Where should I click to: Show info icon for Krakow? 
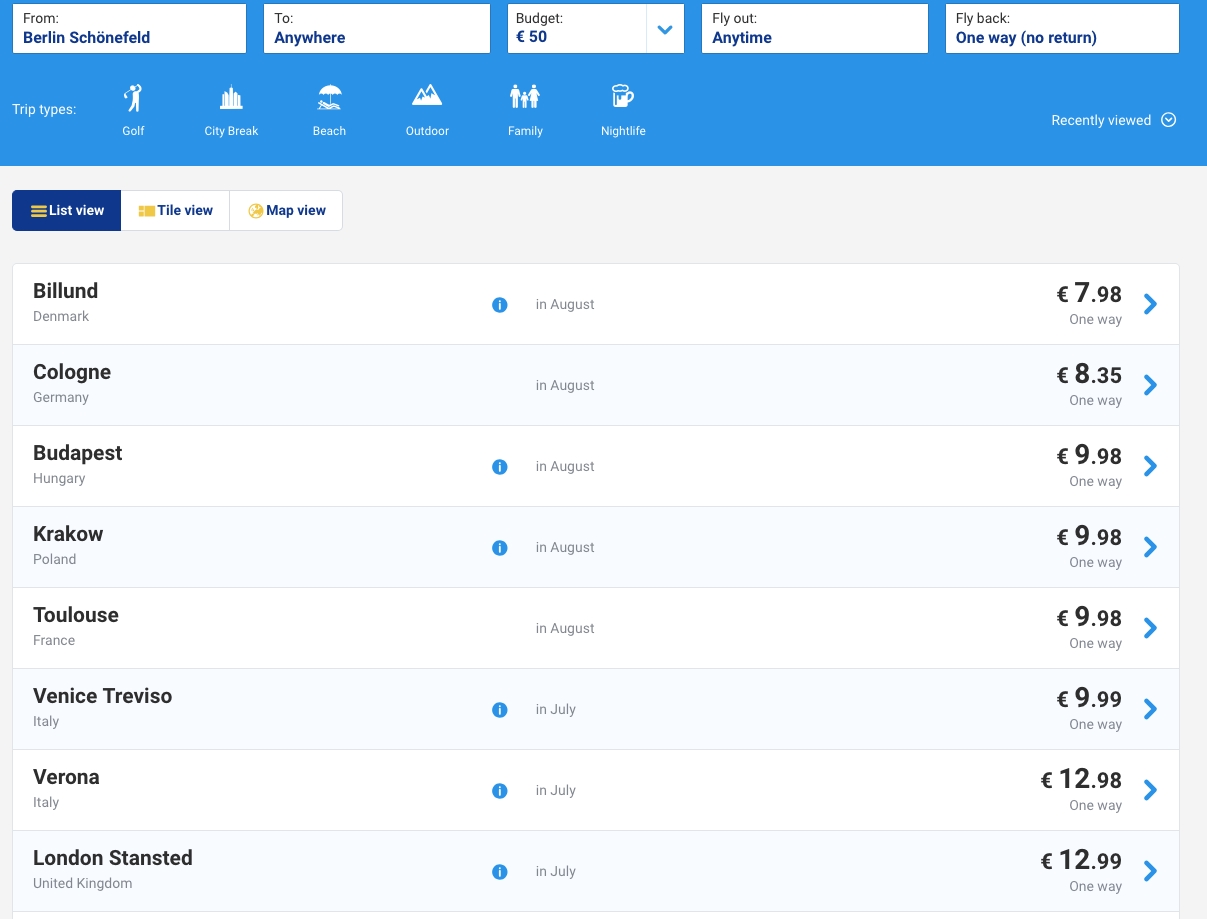pyautogui.click(x=500, y=548)
